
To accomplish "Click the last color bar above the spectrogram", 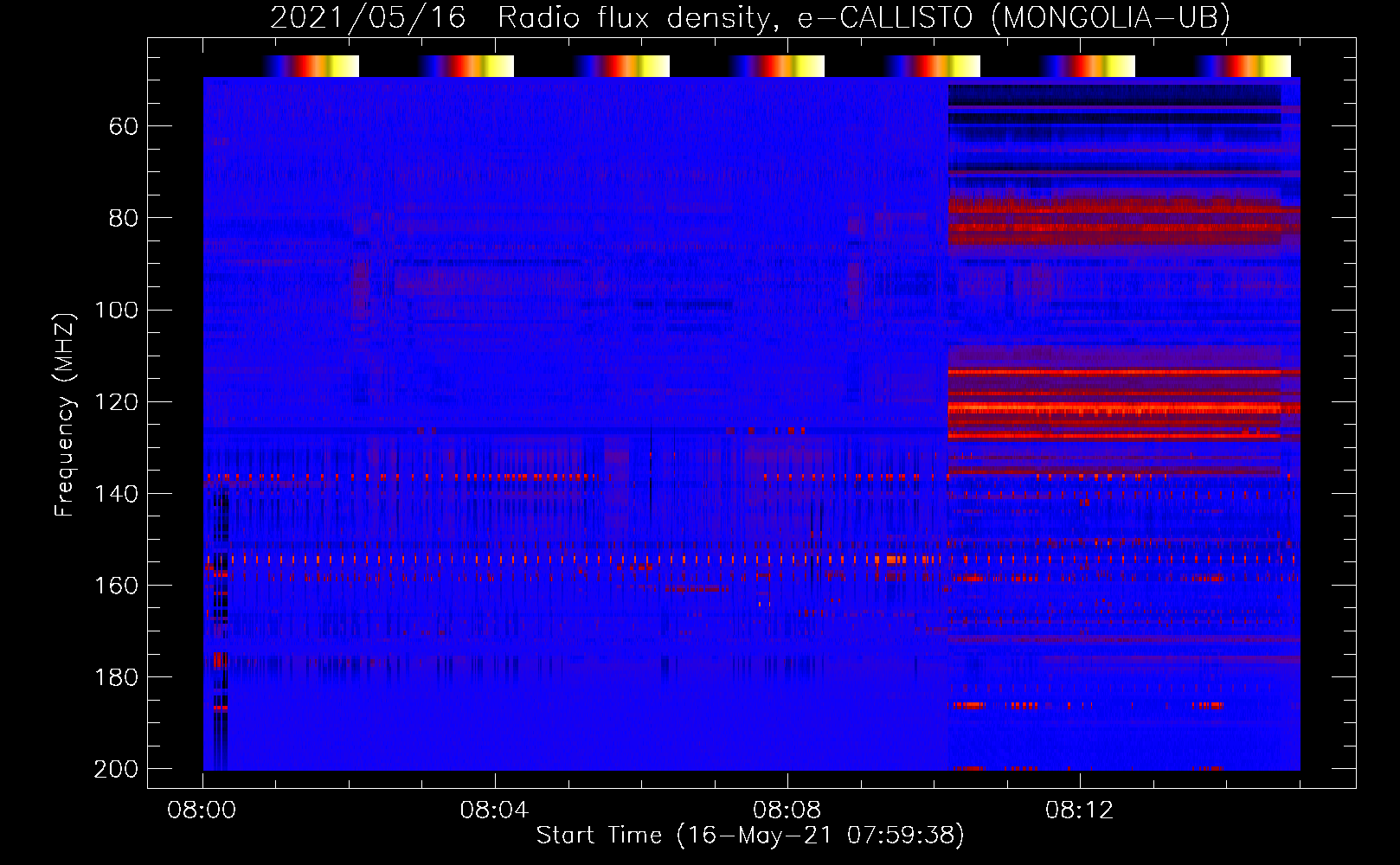I will coord(1243,66).
